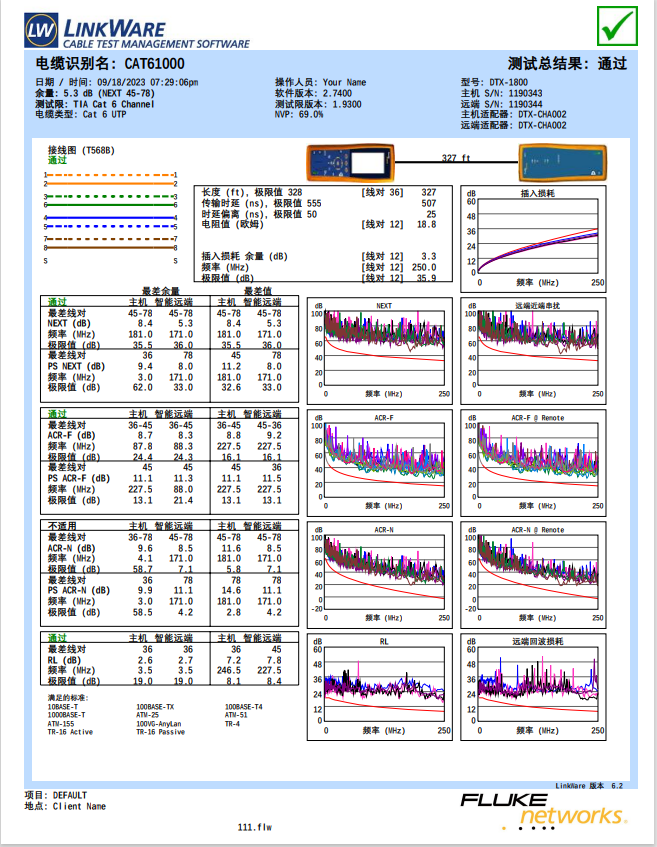Click the 测试限 TIA Cat 6 Channel line
Viewport: 657px width, 847px height.
click(95, 104)
